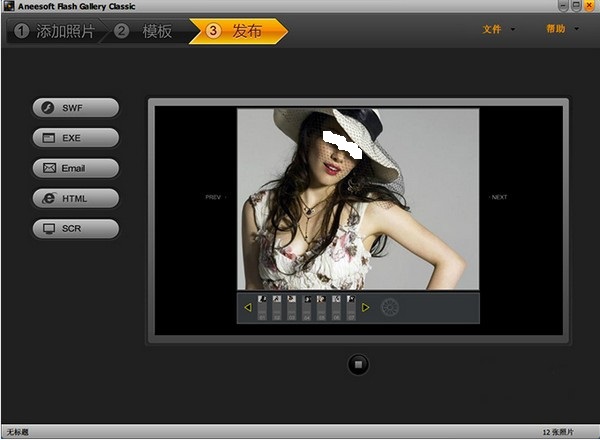Minimize the Aneesoft window
Viewport: 600px width, 440px height.
[563, 5]
